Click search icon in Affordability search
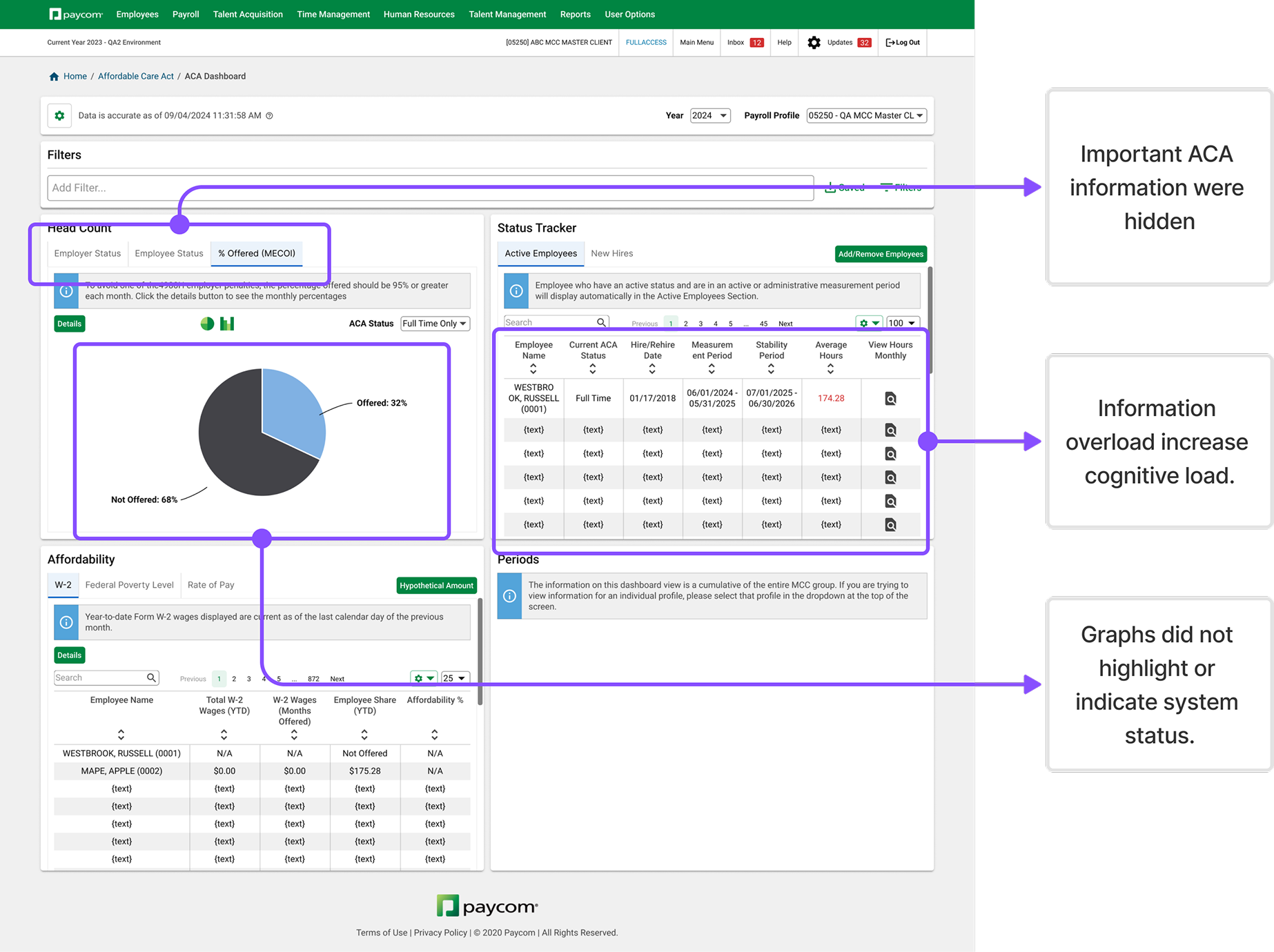This screenshot has height=952, width=1274. pos(151,677)
